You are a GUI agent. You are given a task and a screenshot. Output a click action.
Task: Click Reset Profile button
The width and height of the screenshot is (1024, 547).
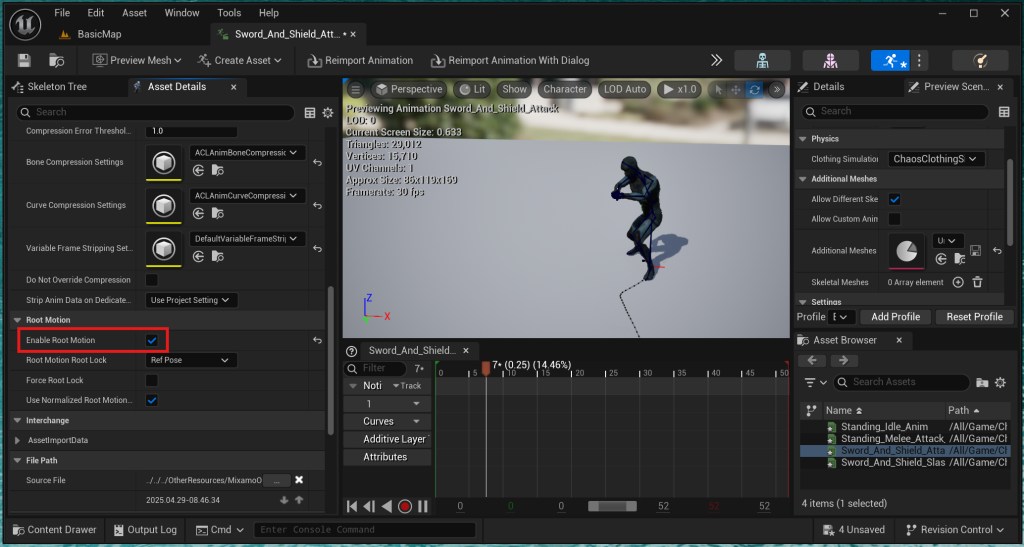coord(974,317)
